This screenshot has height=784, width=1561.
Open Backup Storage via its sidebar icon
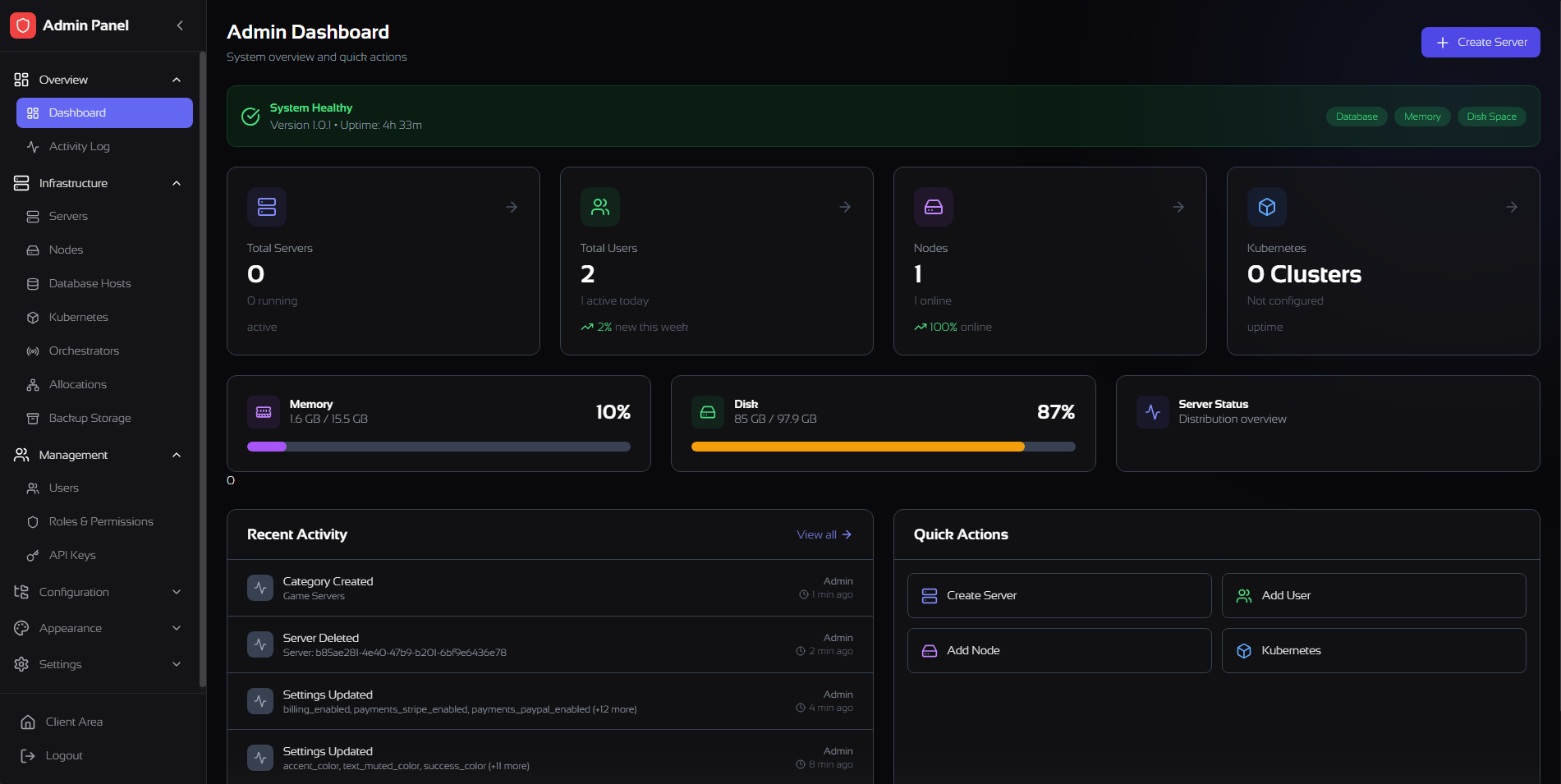(x=32, y=418)
